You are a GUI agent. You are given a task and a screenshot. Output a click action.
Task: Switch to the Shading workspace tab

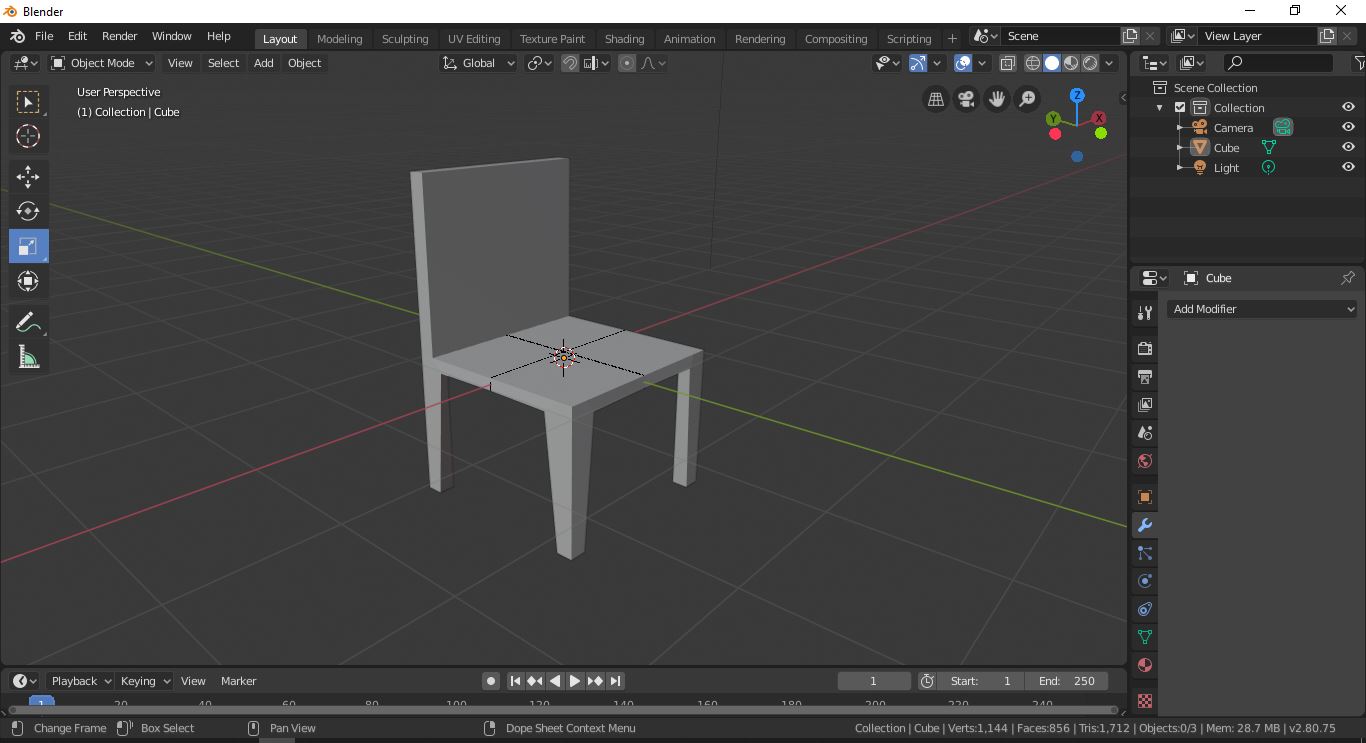pyautogui.click(x=624, y=38)
